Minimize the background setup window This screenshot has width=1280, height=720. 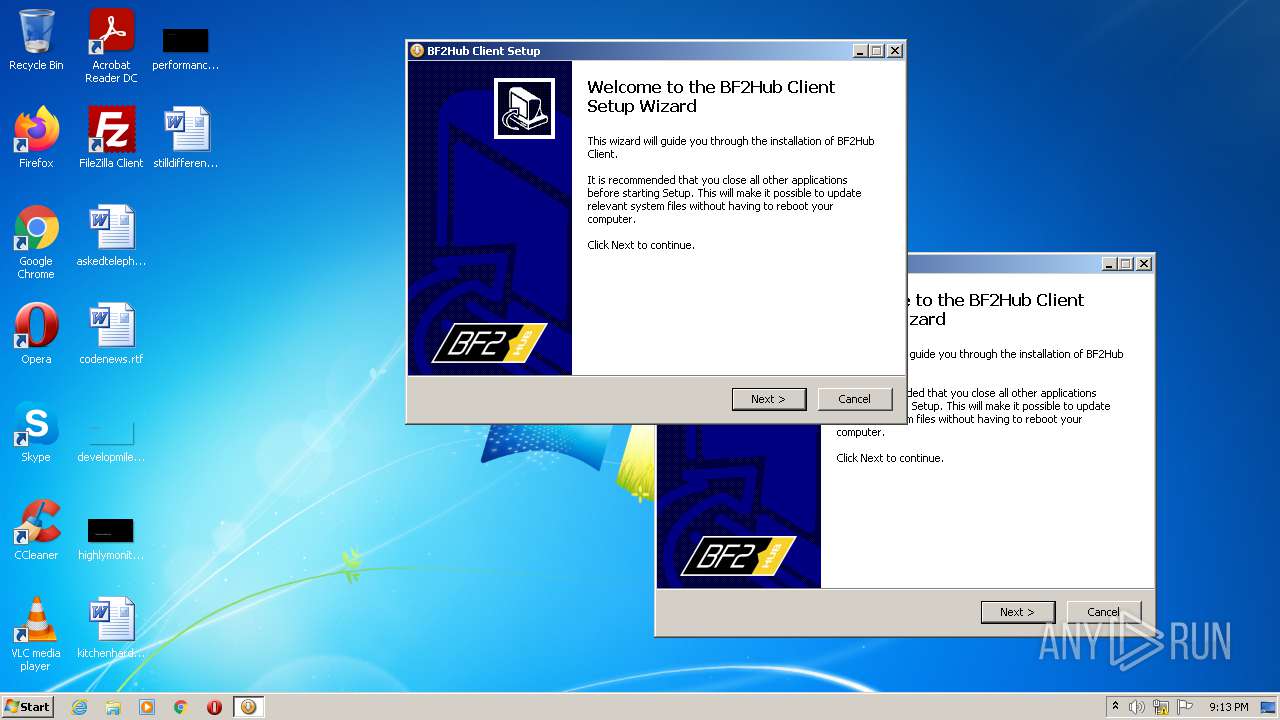tap(1109, 264)
